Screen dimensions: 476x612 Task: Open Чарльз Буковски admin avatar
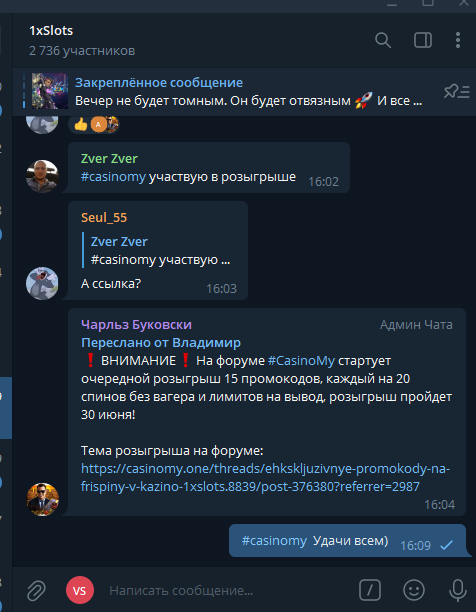43,500
